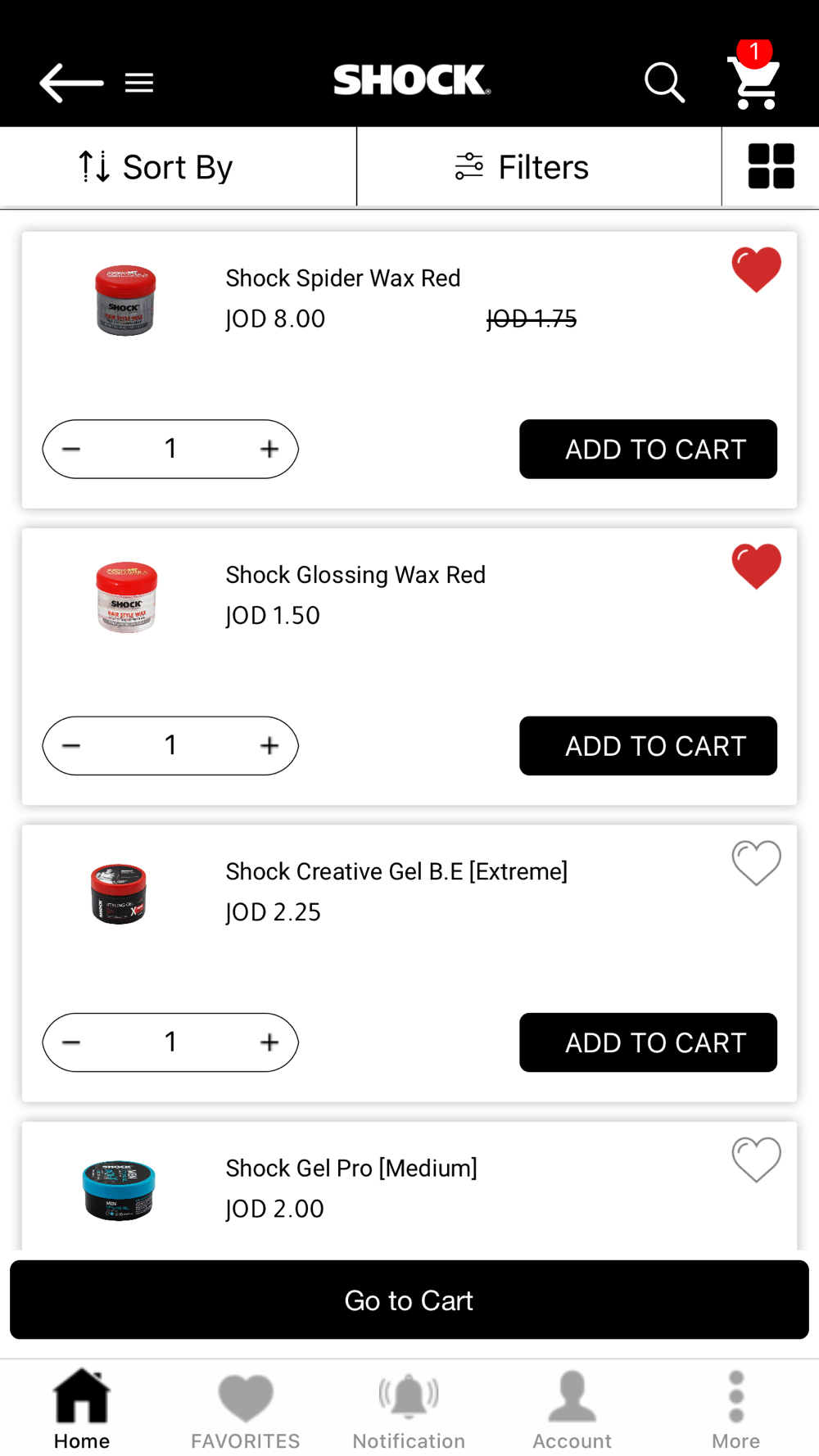Open the Shock Creative Gel product thumbnail
This screenshot has width=819, height=1456.
pos(119,893)
